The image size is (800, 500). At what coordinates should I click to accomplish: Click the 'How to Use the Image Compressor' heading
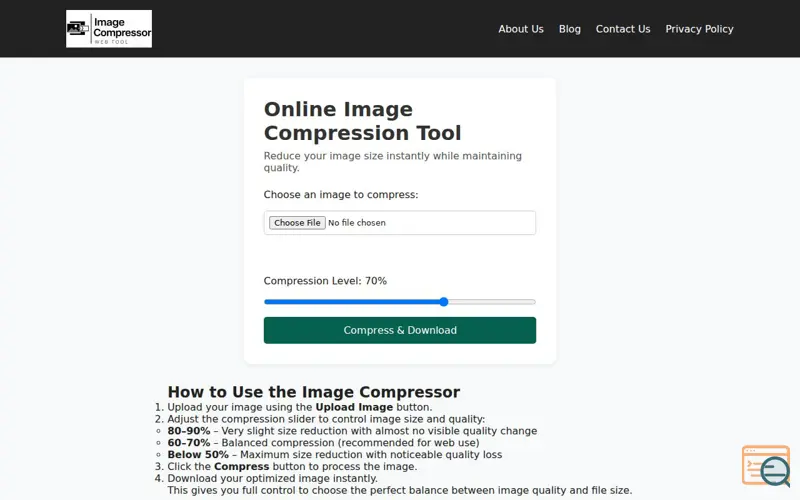[313, 392]
